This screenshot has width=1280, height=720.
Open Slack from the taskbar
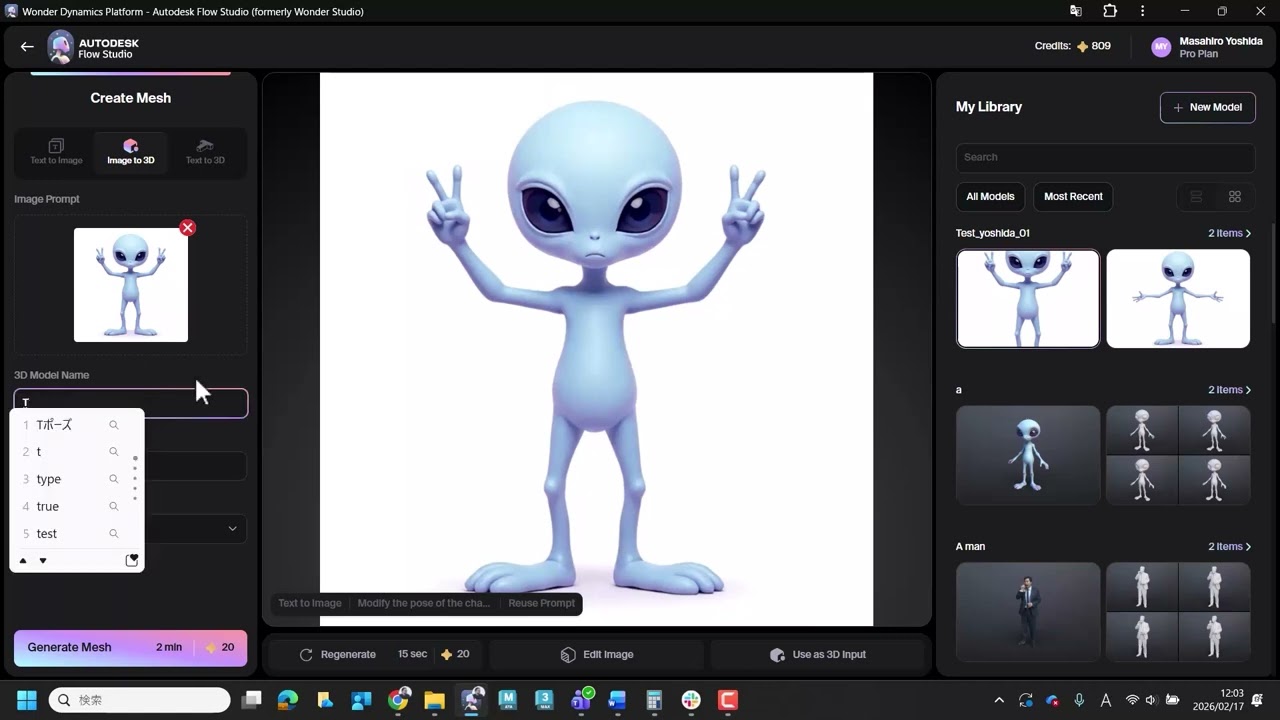click(691, 700)
